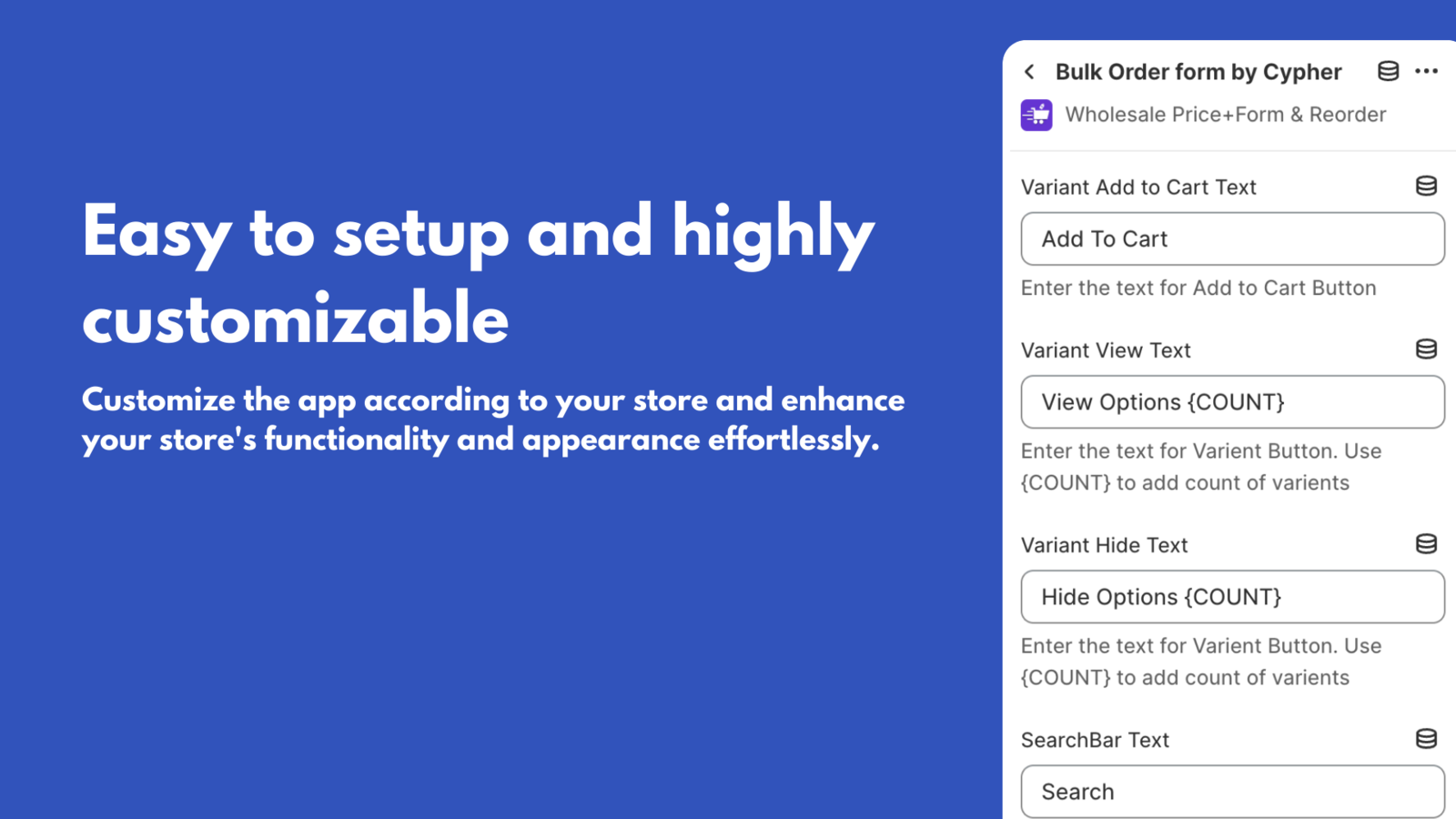Click the "Bulk Order form by Cypher" title
Image resolution: width=1456 pixels, height=819 pixels.
[1198, 71]
